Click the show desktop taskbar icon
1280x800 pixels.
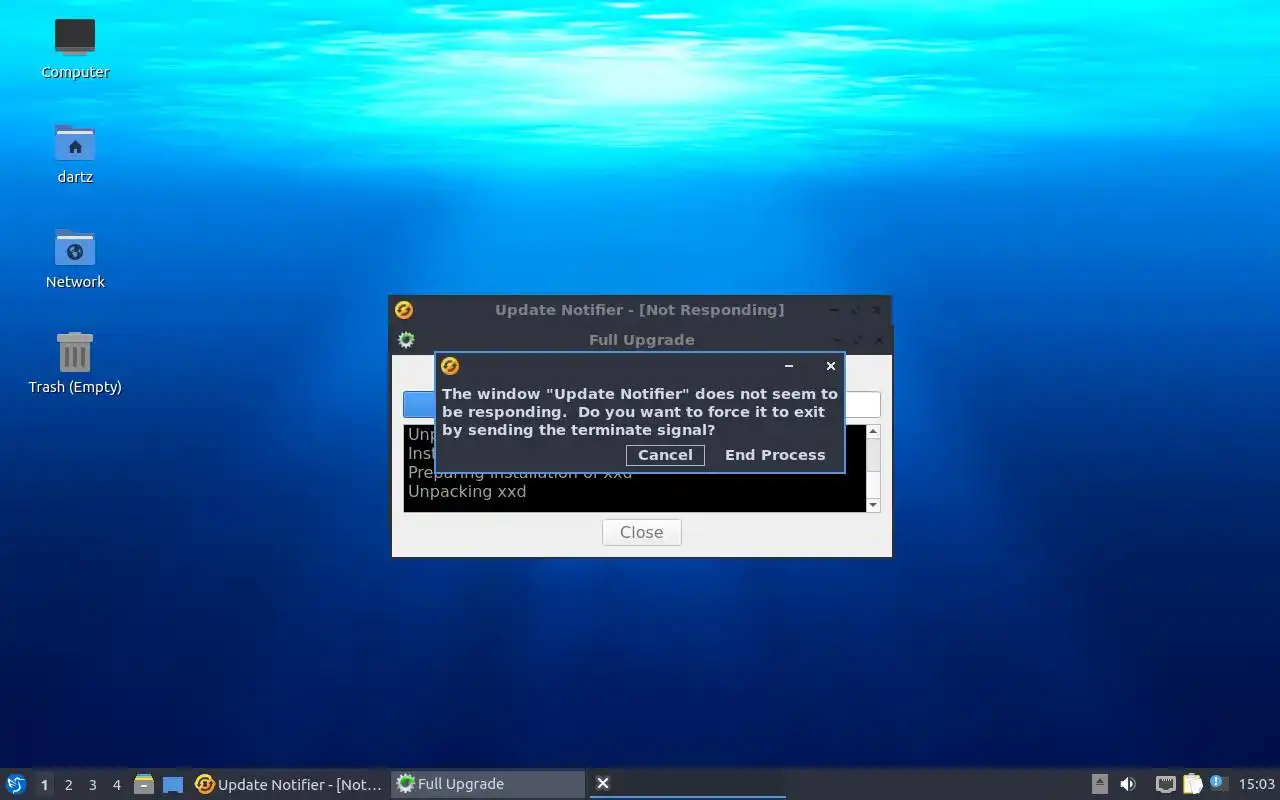[173, 785]
